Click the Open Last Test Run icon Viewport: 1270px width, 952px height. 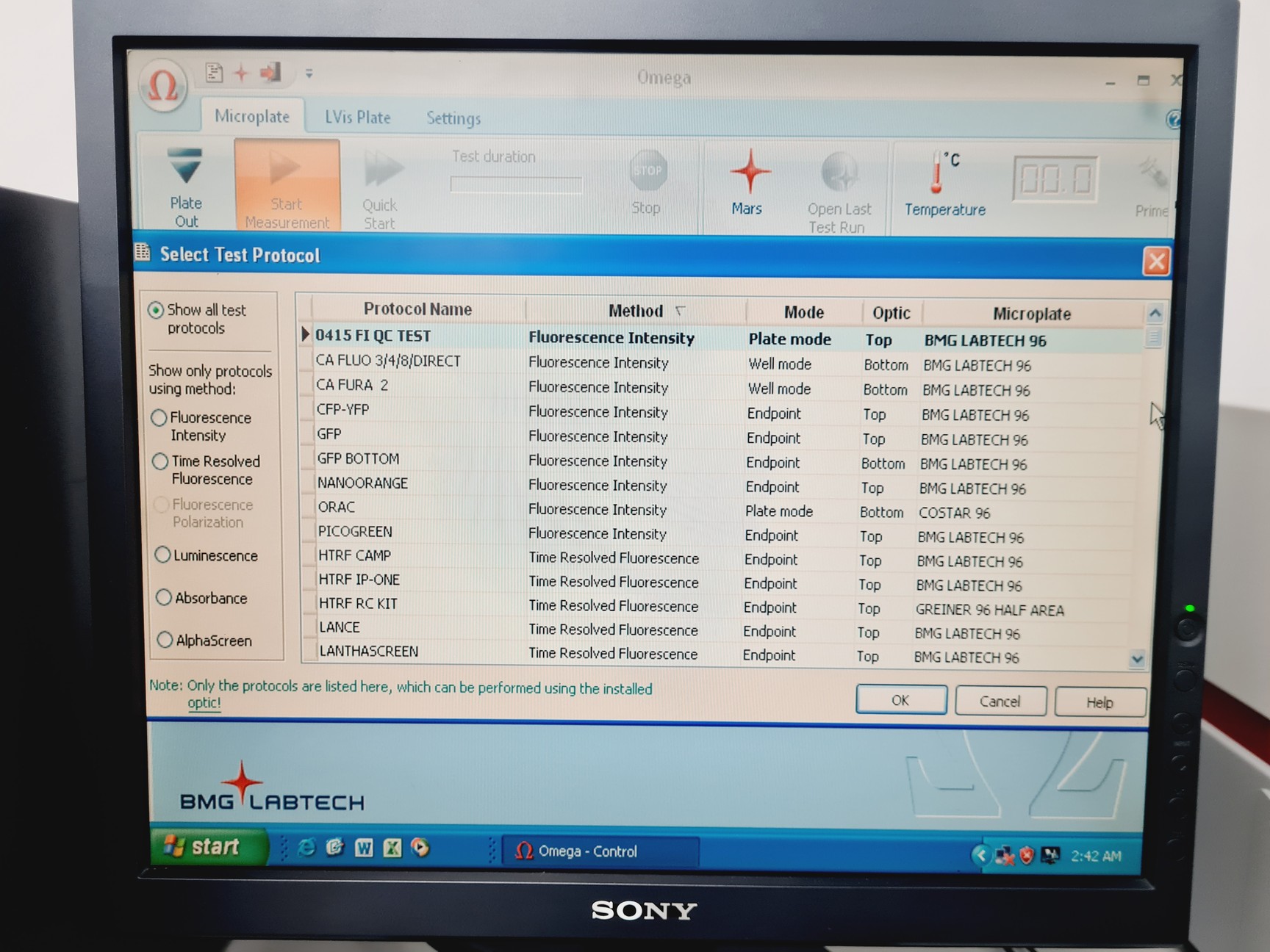[x=840, y=176]
